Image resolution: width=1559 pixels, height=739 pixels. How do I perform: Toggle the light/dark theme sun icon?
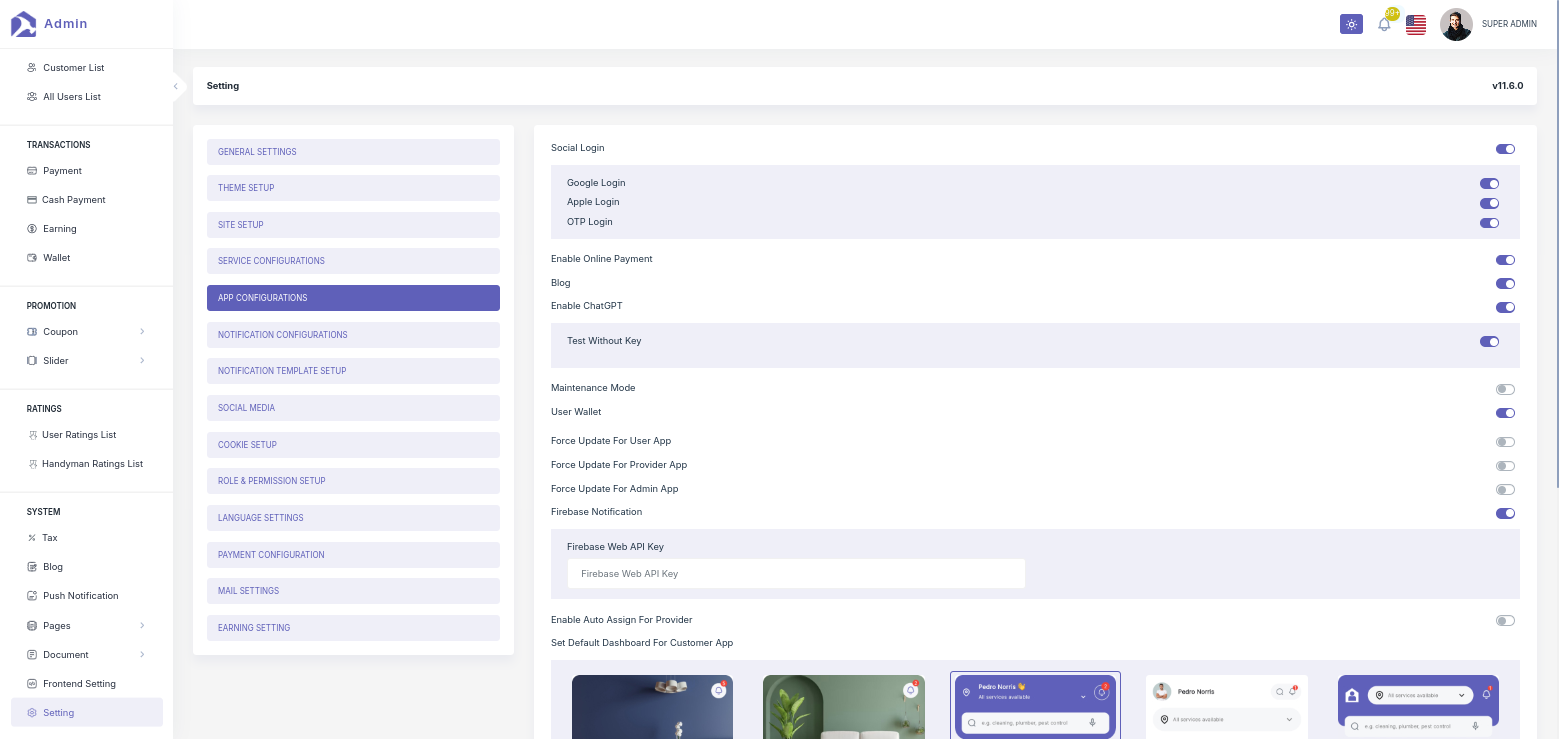(1351, 24)
